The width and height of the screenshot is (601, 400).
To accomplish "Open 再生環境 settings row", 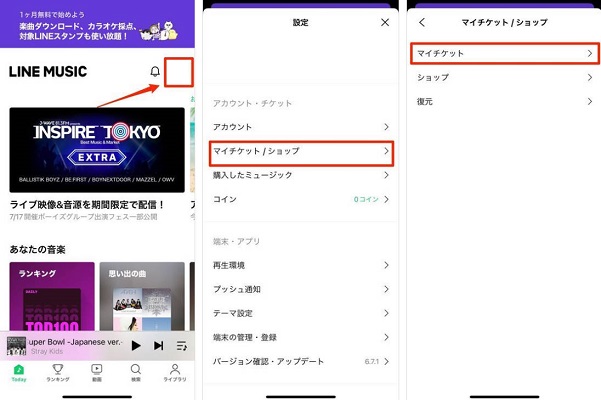I will coord(301,265).
